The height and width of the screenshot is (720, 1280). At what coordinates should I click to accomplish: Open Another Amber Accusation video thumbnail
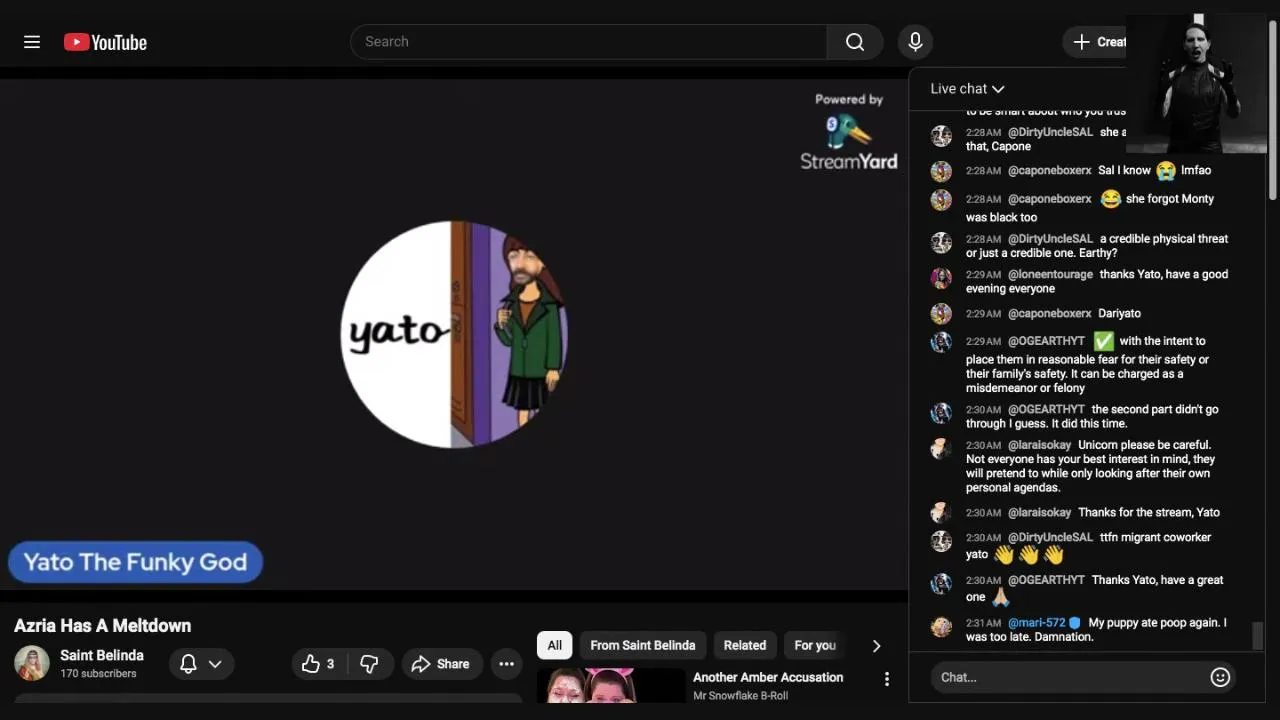(611, 686)
